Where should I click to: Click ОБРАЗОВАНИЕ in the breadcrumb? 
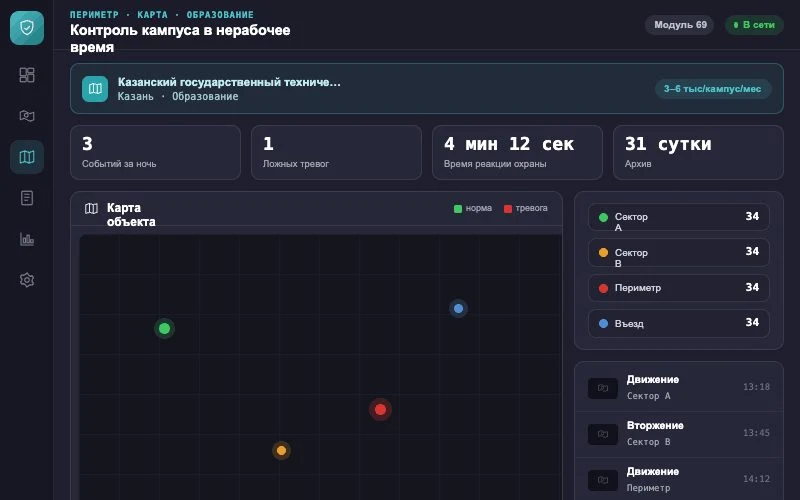click(220, 15)
